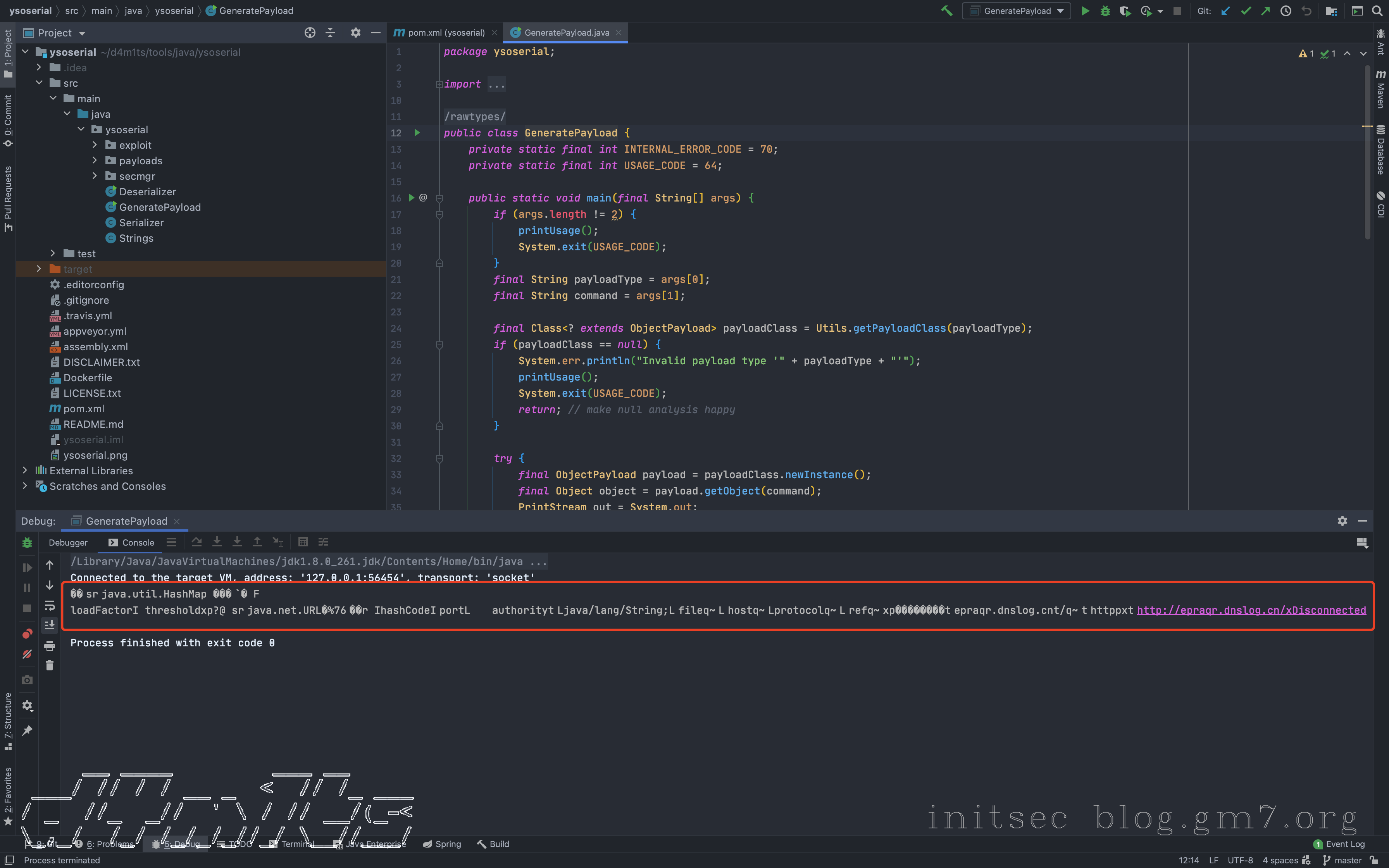Switch to the Debugger tab
This screenshot has width=1389, height=868.
pos(68,542)
